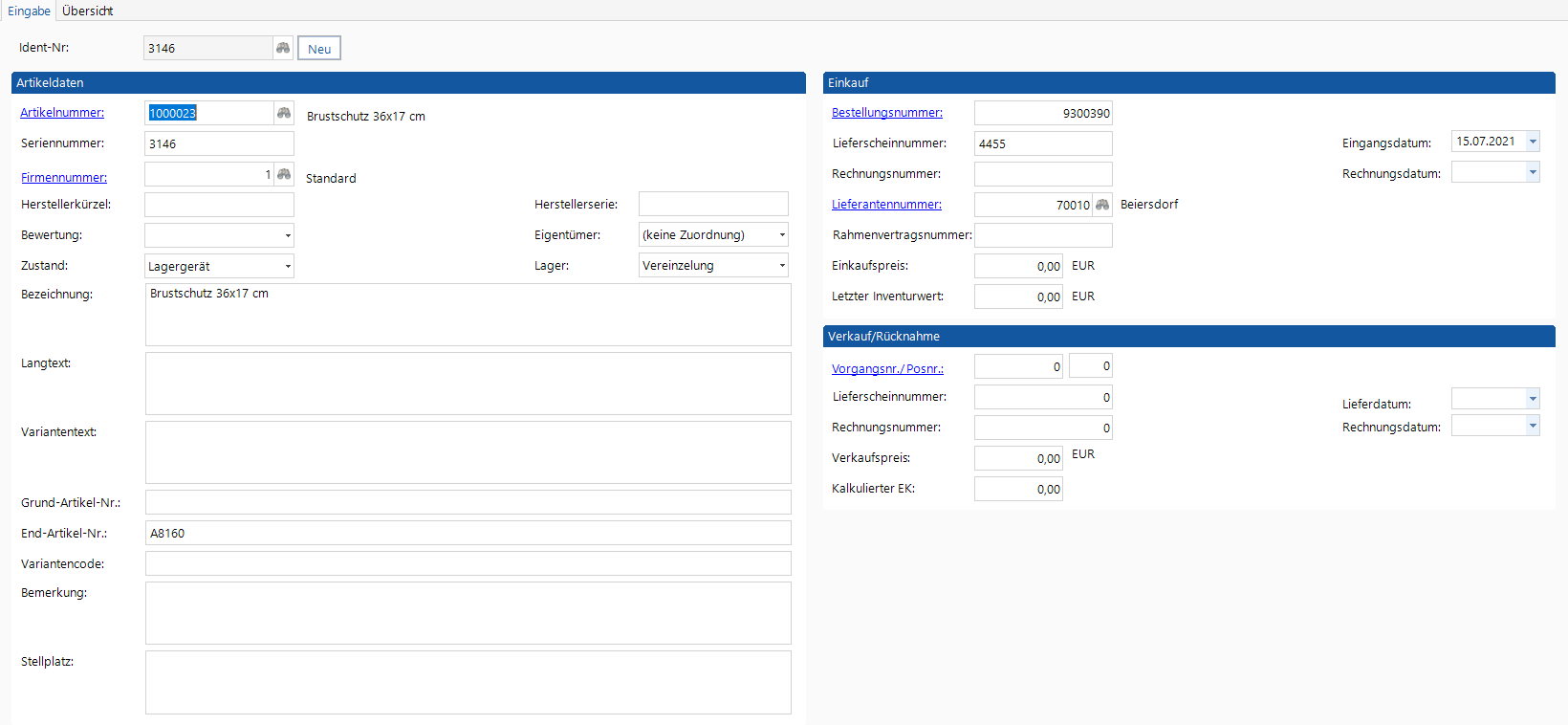Click into the Langtext text area
1568x725 pixels.
click(468, 384)
